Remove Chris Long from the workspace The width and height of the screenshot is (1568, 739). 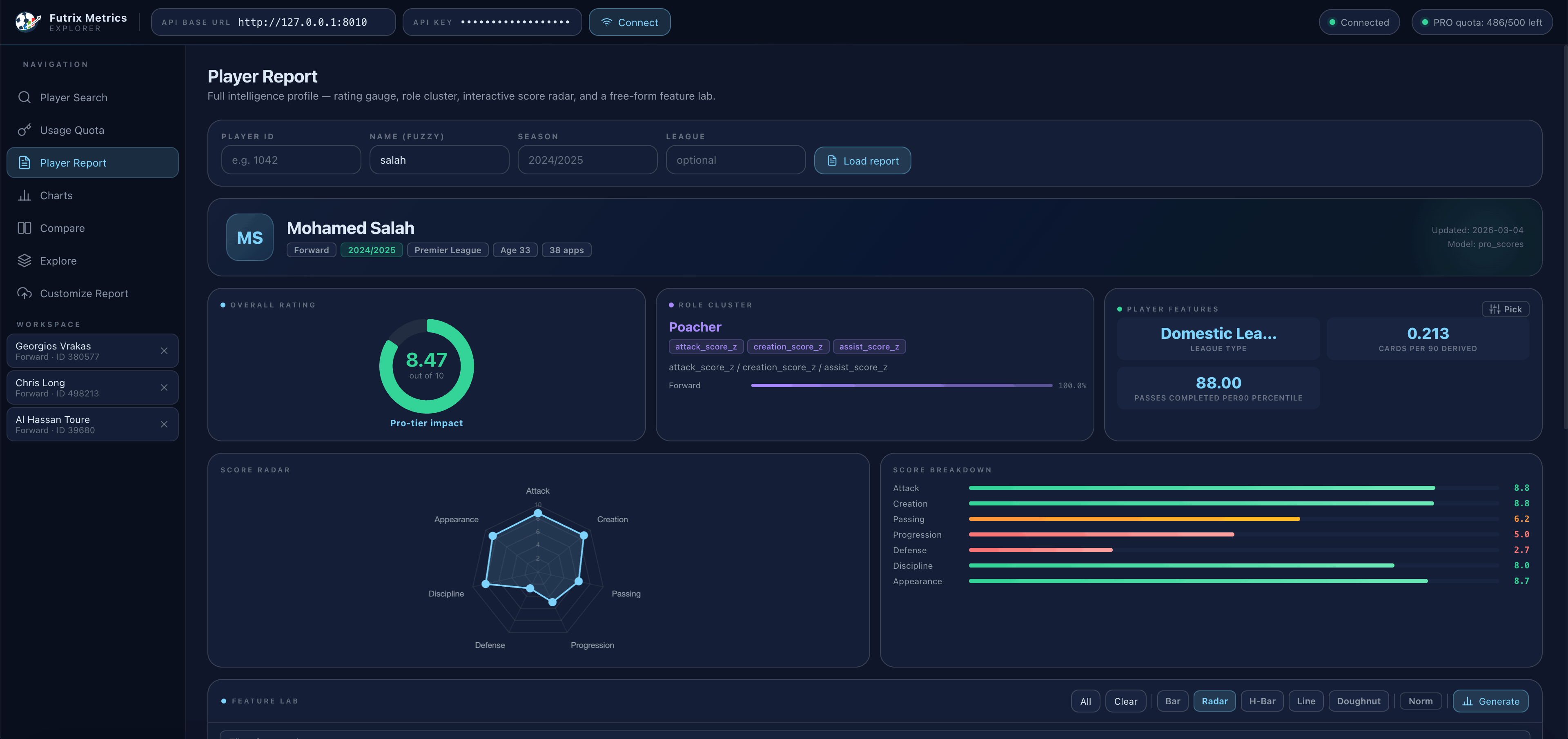point(164,387)
